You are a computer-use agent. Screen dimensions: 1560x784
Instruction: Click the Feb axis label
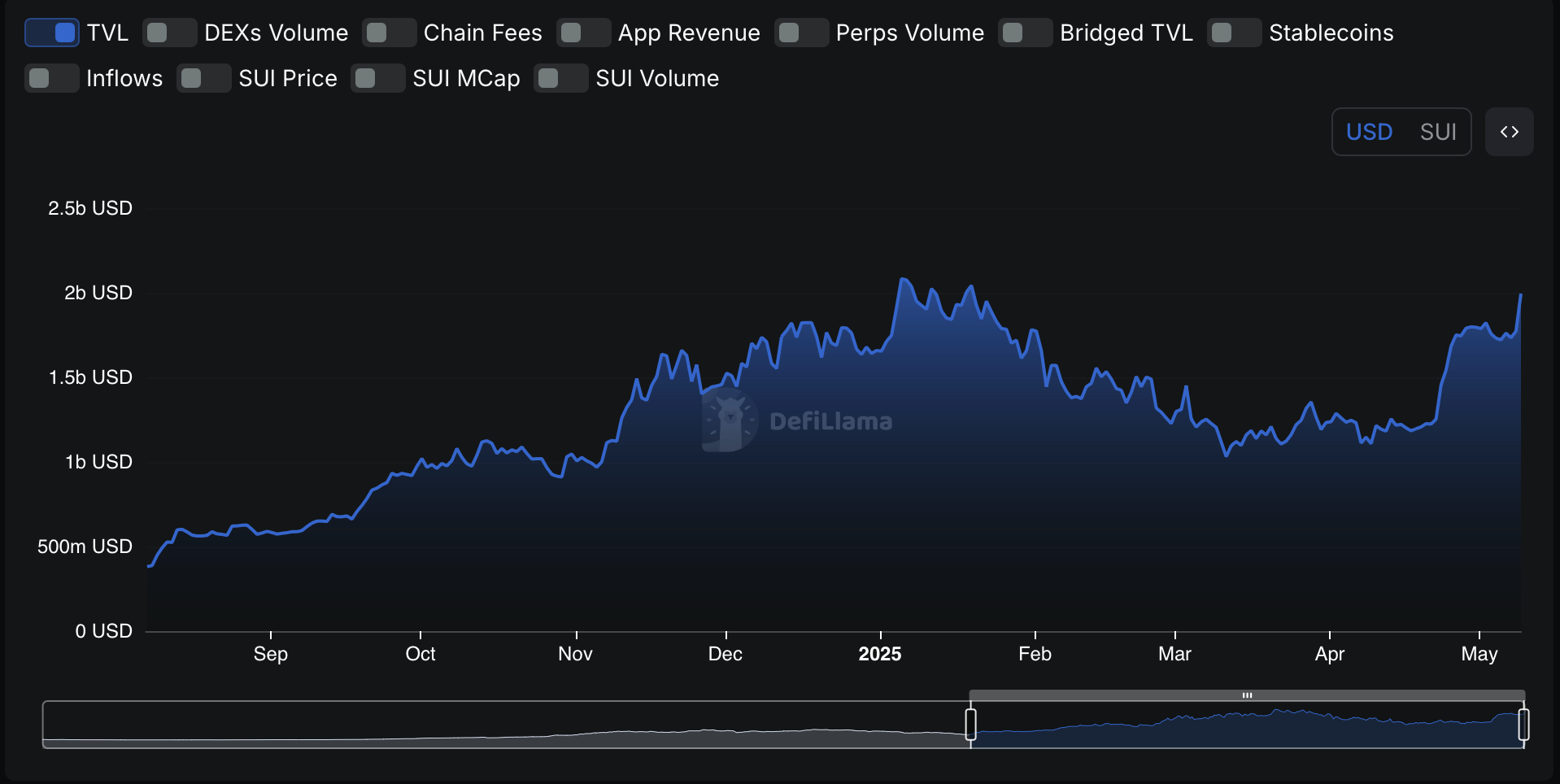point(1035,654)
